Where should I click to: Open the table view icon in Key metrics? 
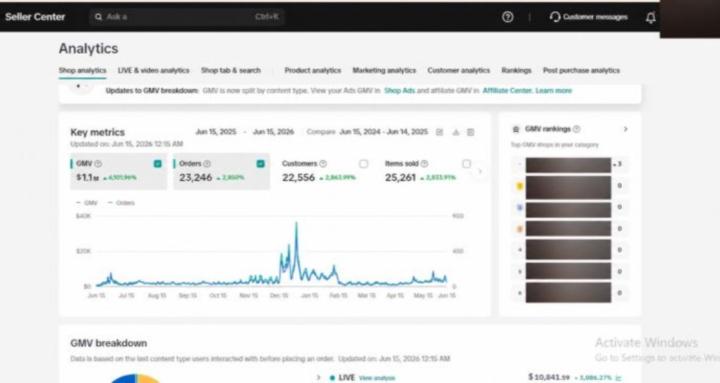point(471,132)
